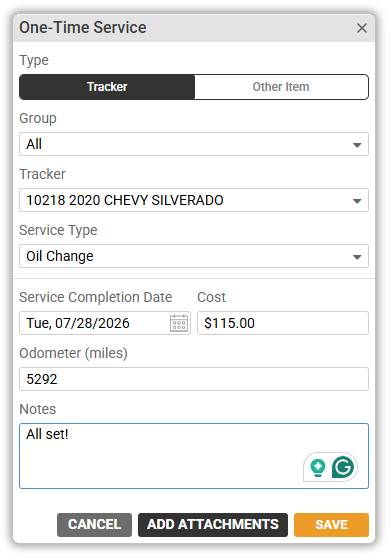391x560 pixels.
Task: Click the Cost field showing $115.00
Action: 283,323
